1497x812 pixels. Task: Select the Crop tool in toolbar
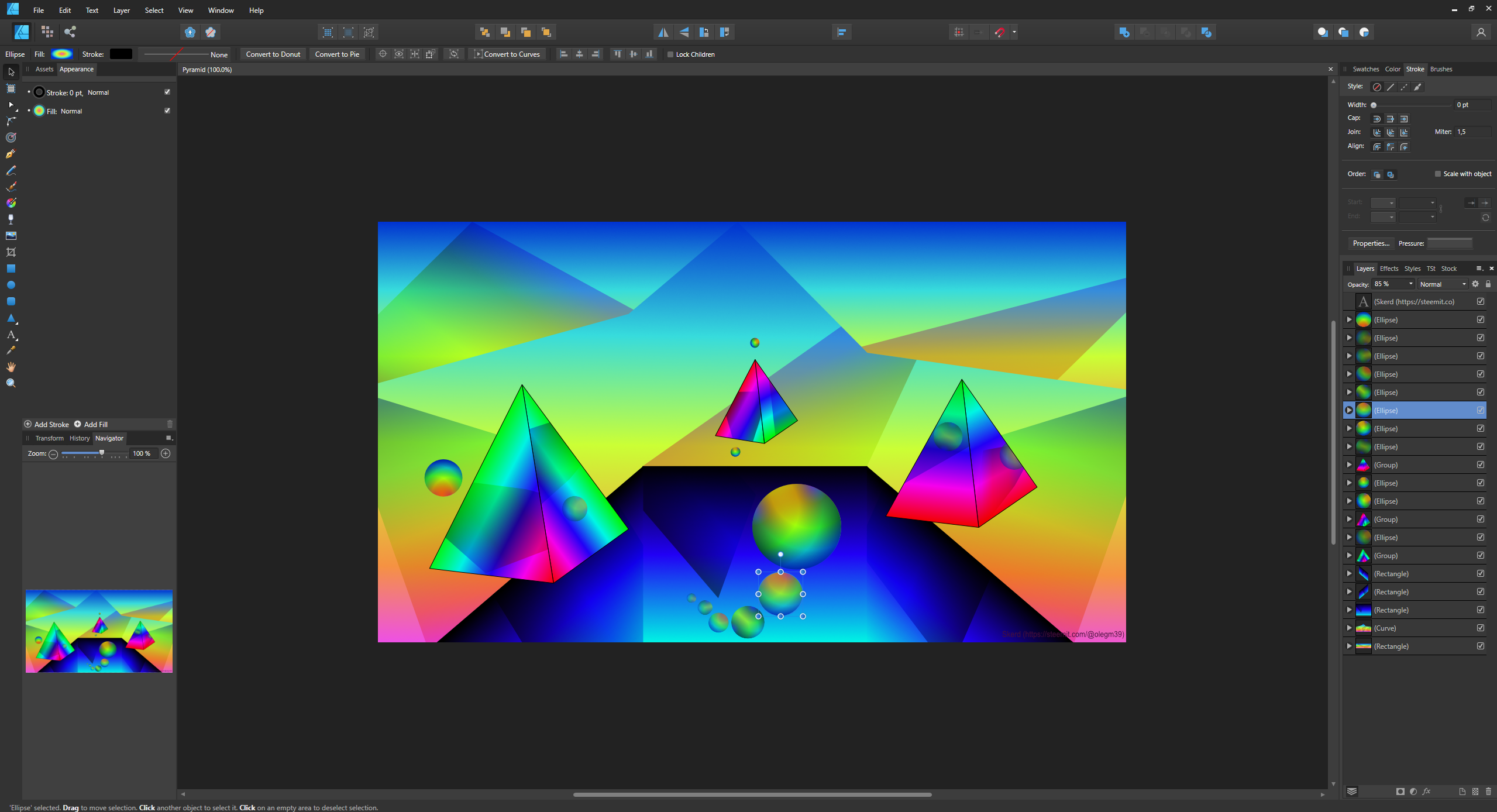click(11, 252)
